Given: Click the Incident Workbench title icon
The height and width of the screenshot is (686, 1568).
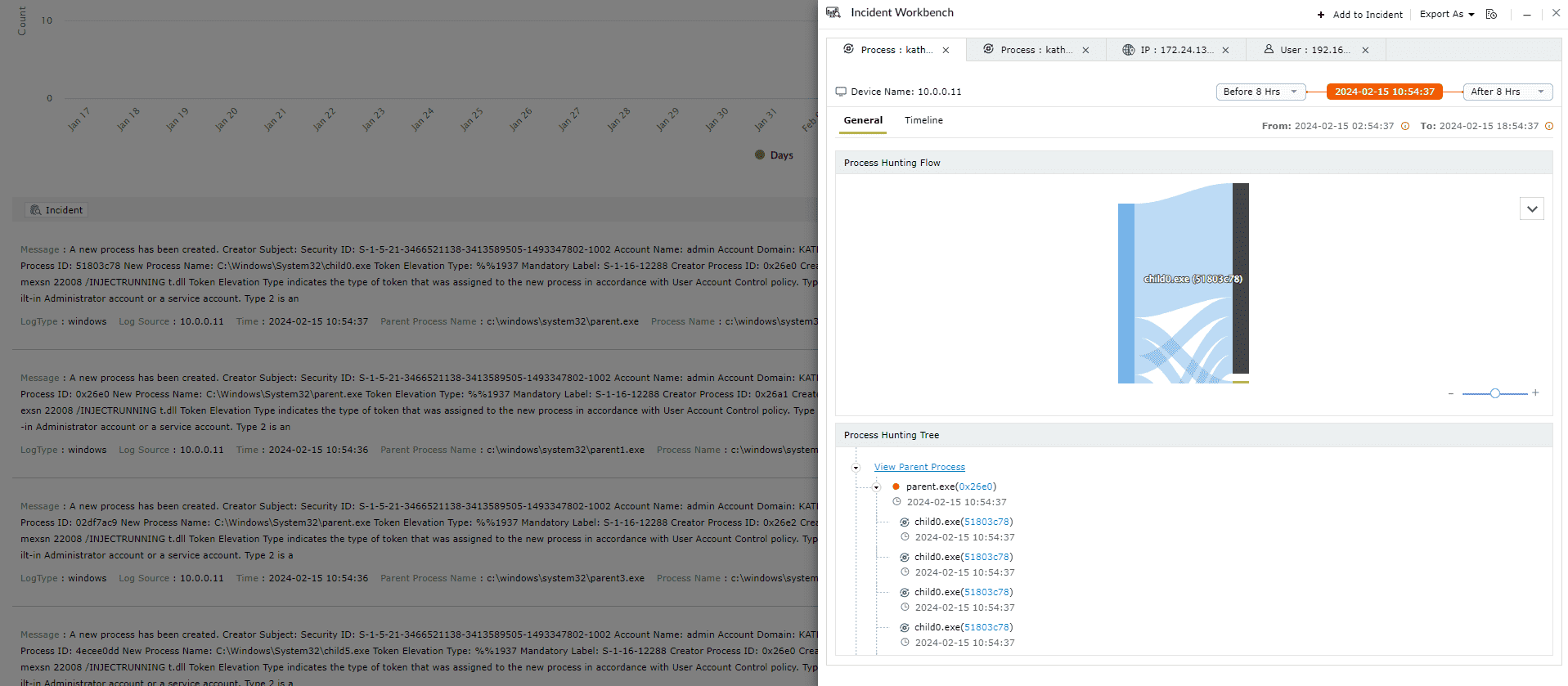Looking at the screenshot, I should [x=833, y=12].
